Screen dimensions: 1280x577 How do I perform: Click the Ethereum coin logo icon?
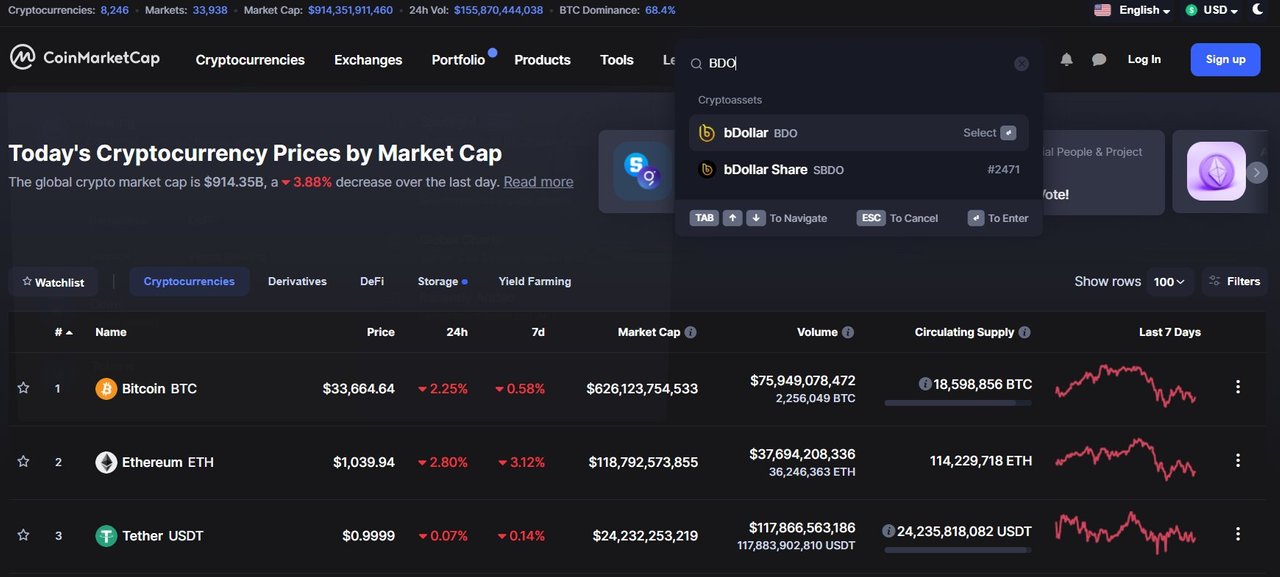(106, 462)
